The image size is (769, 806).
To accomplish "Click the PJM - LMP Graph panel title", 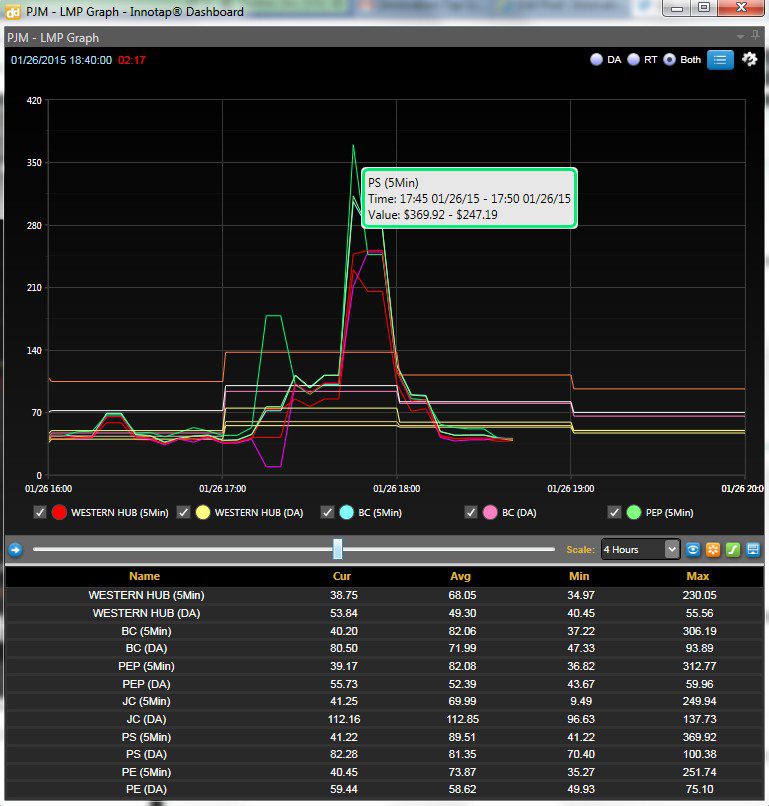I will (x=53, y=38).
